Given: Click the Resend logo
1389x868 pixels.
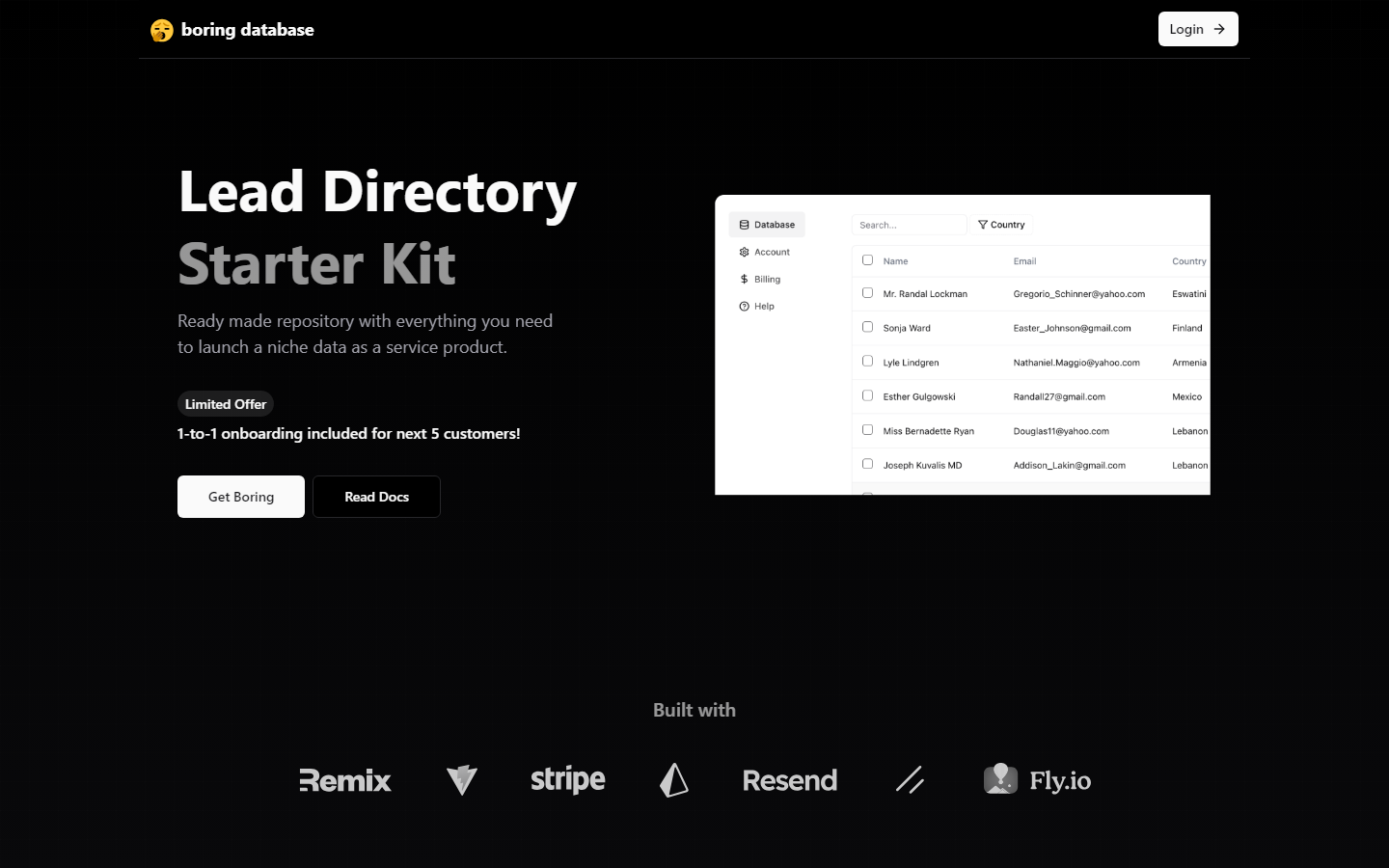Looking at the screenshot, I should pyautogui.click(x=790, y=780).
